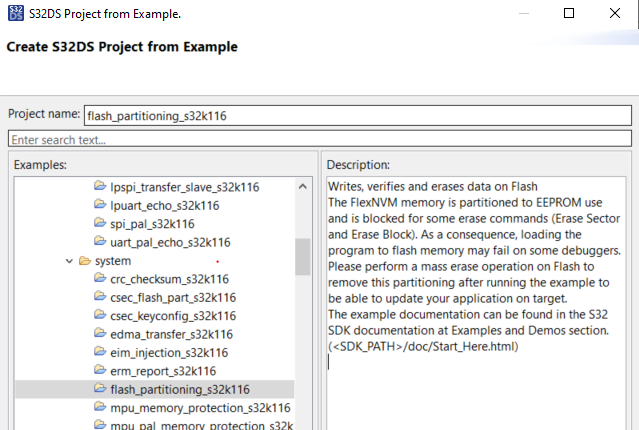Pick the edma_transfer_s32k116 example

(x=172, y=334)
